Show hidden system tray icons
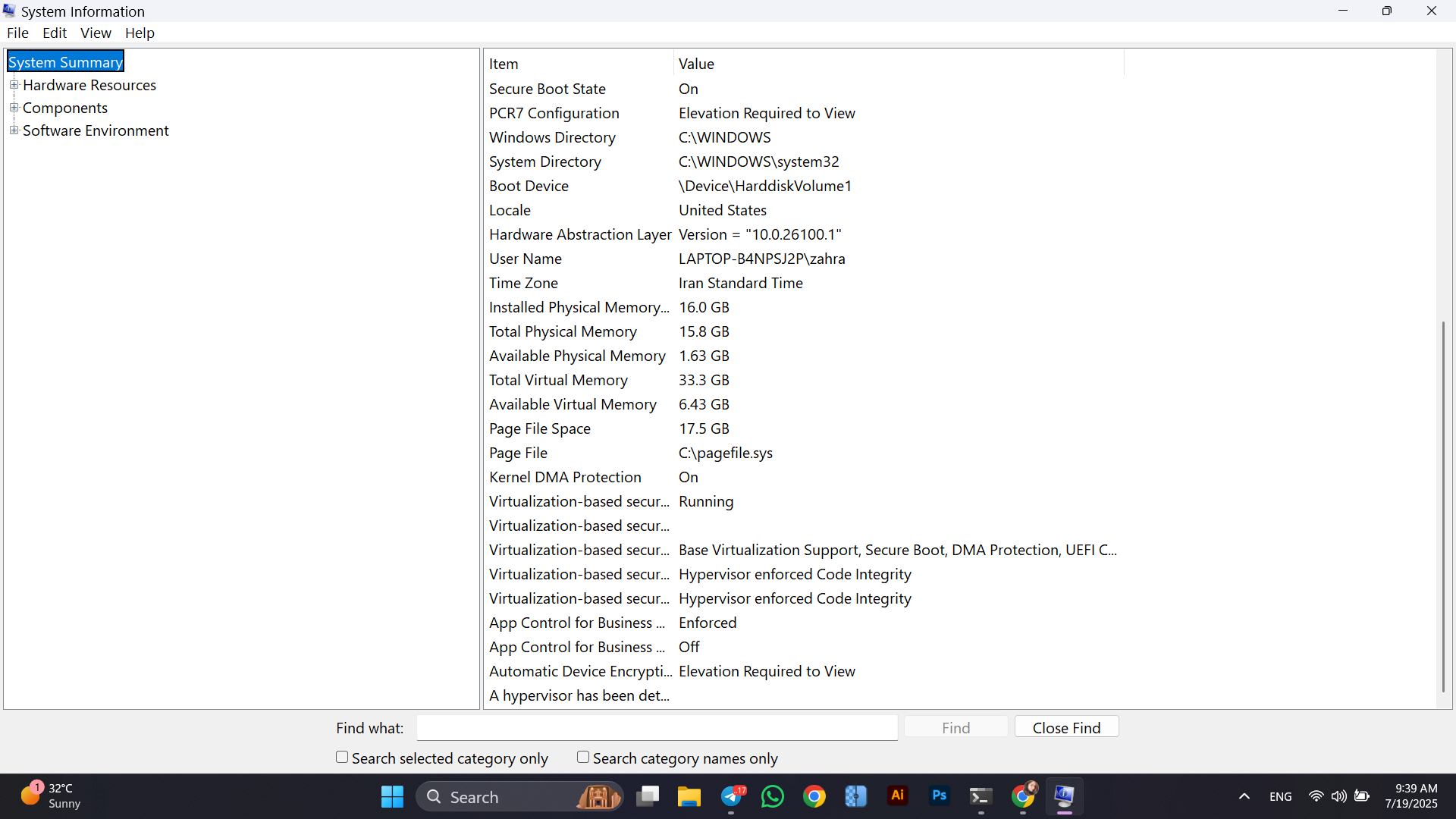Viewport: 1456px width, 819px height. (1244, 796)
